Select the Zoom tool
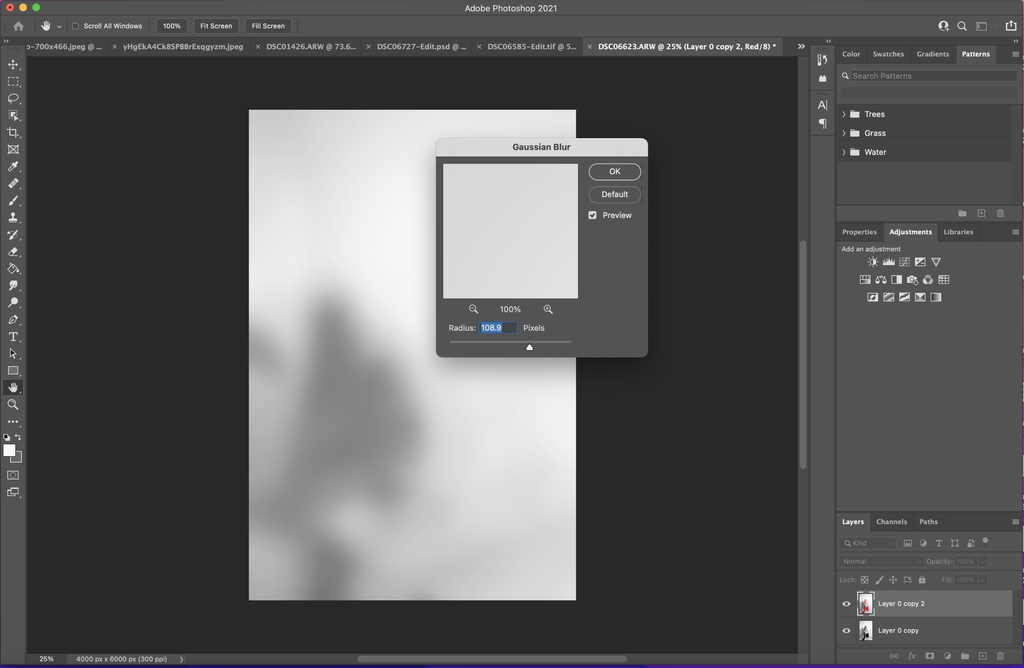1024x668 pixels. click(x=13, y=404)
